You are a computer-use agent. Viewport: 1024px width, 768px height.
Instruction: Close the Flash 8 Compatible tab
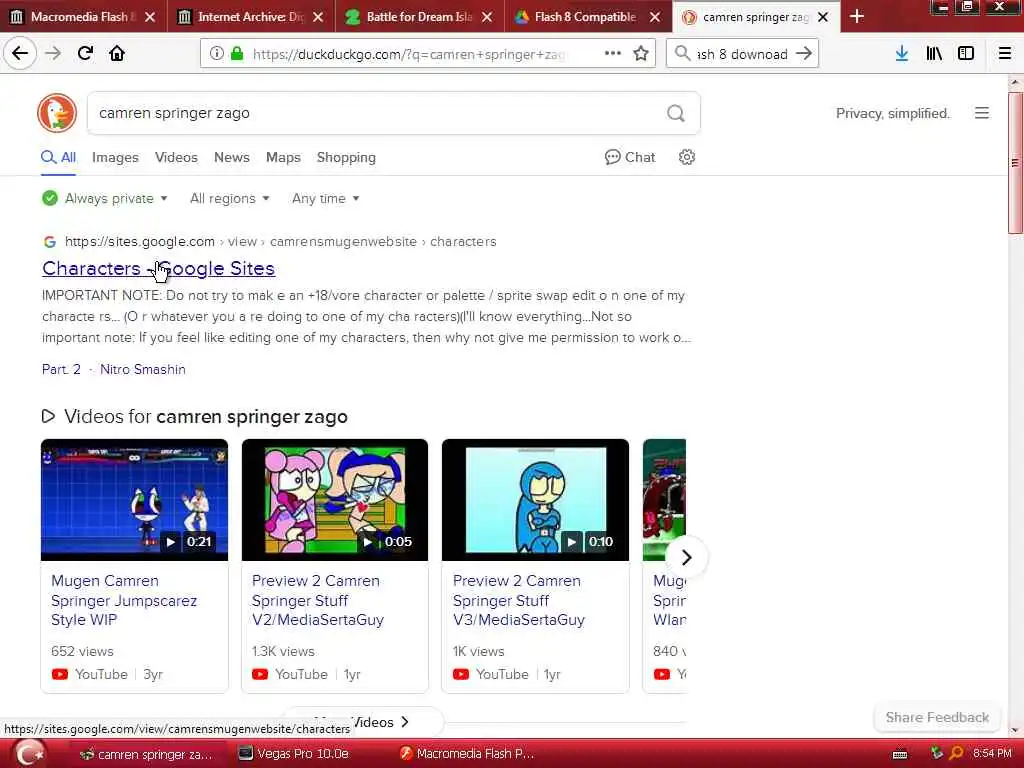[x=655, y=17]
